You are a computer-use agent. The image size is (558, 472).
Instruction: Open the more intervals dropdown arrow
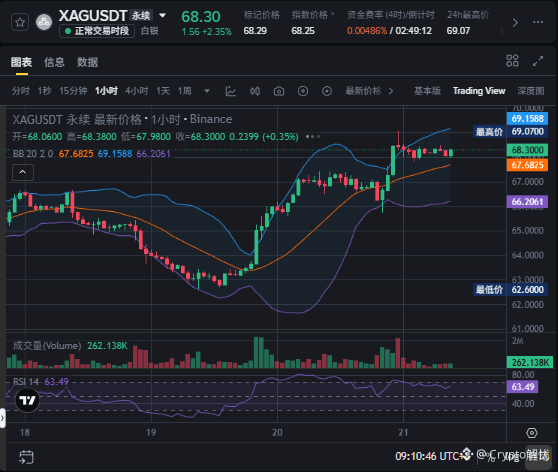click(x=207, y=91)
